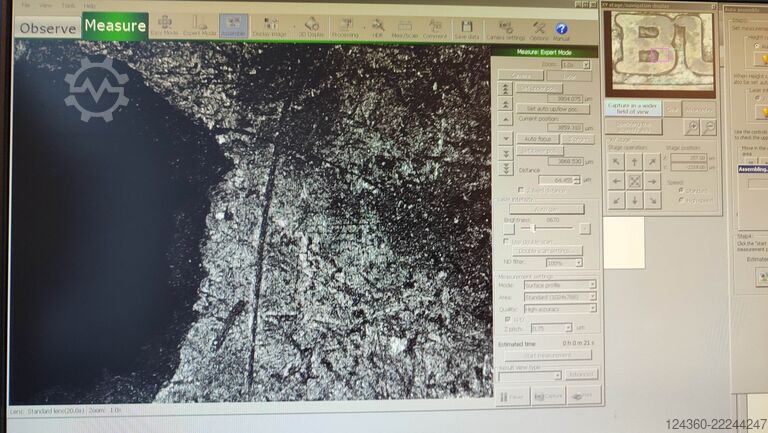Zoom in the navigation display magnifier

pos(692,127)
